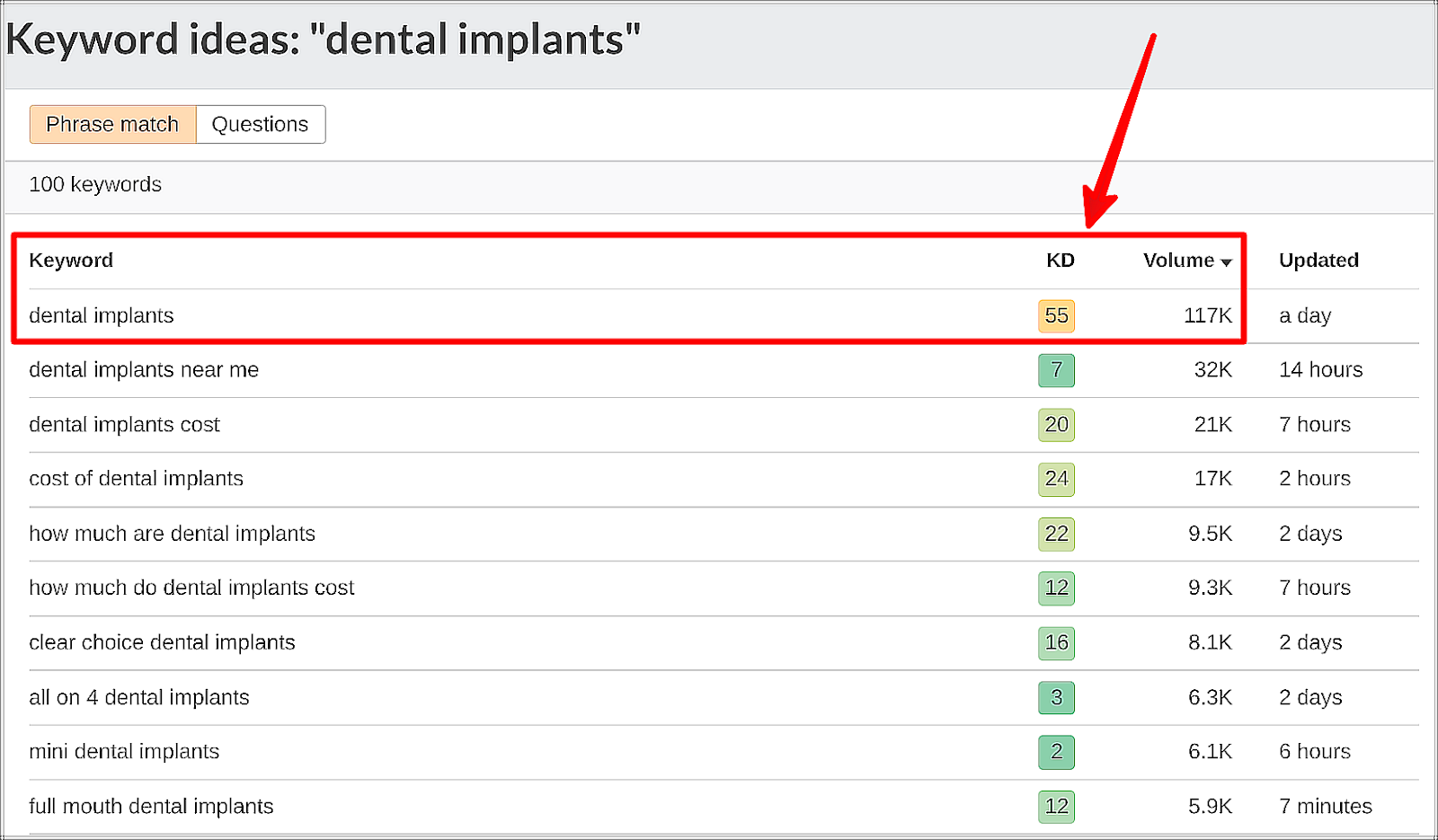Click the KD 24 difficulty badge
Viewport: 1438px width, 840px height.
coord(1056,479)
